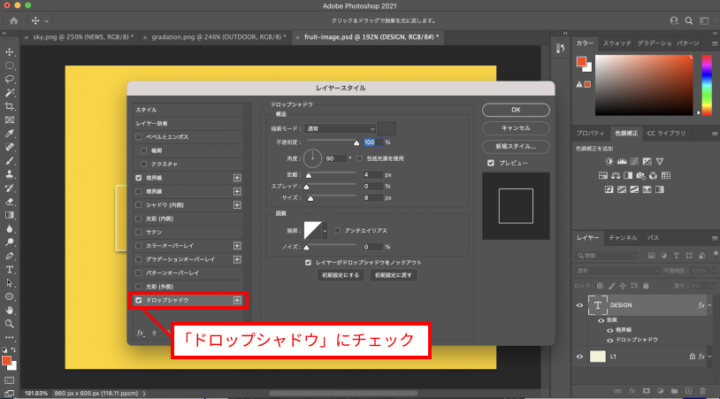Switch to the プロパティ tab
The image size is (720, 399).
[x=591, y=133]
